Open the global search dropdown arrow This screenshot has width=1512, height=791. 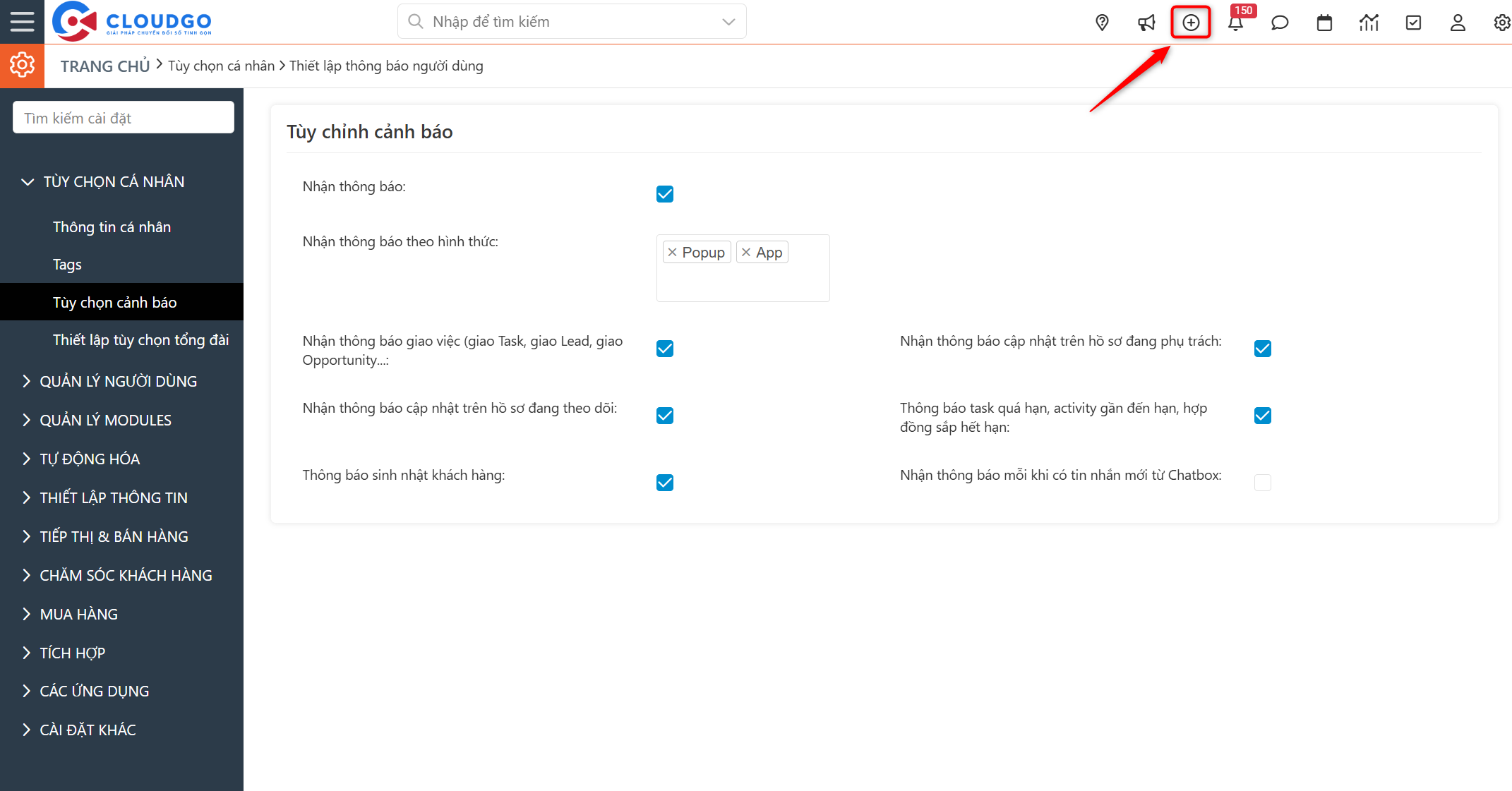729,22
